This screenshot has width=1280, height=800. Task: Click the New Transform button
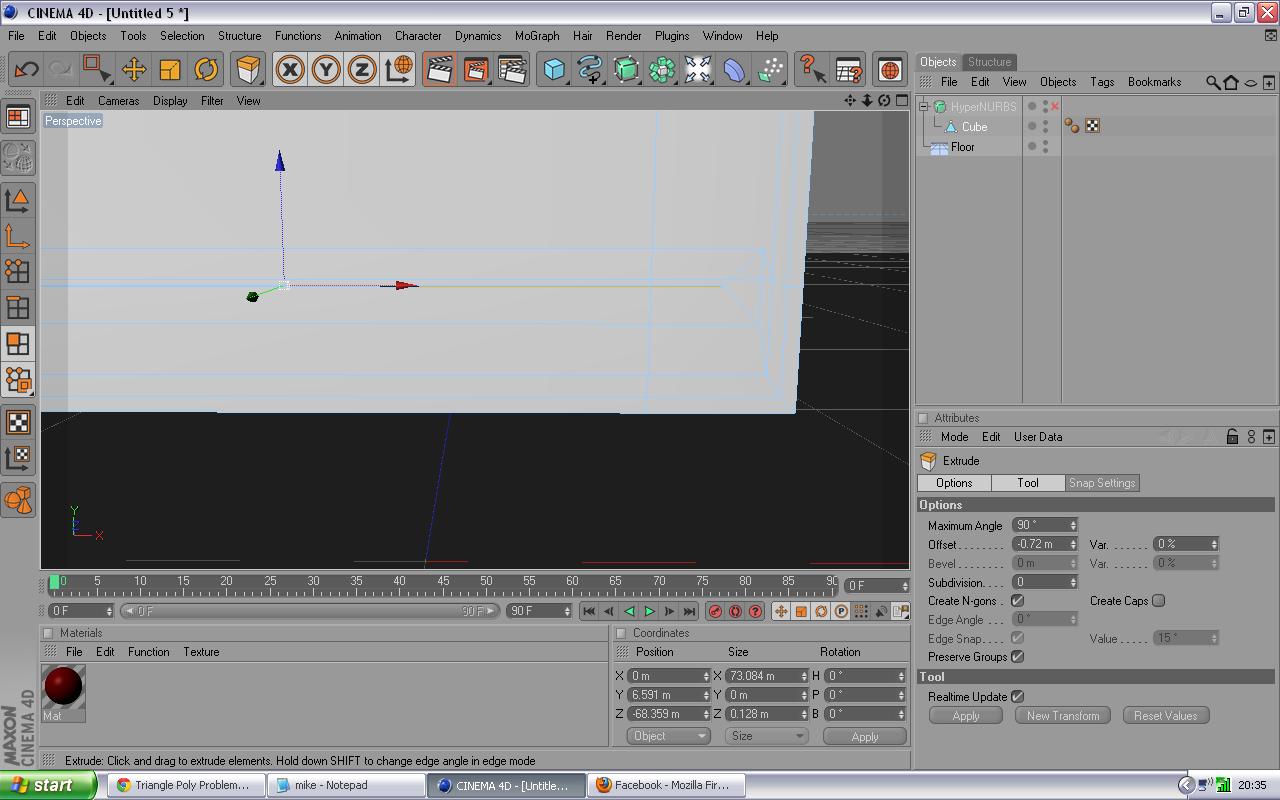1062,716
